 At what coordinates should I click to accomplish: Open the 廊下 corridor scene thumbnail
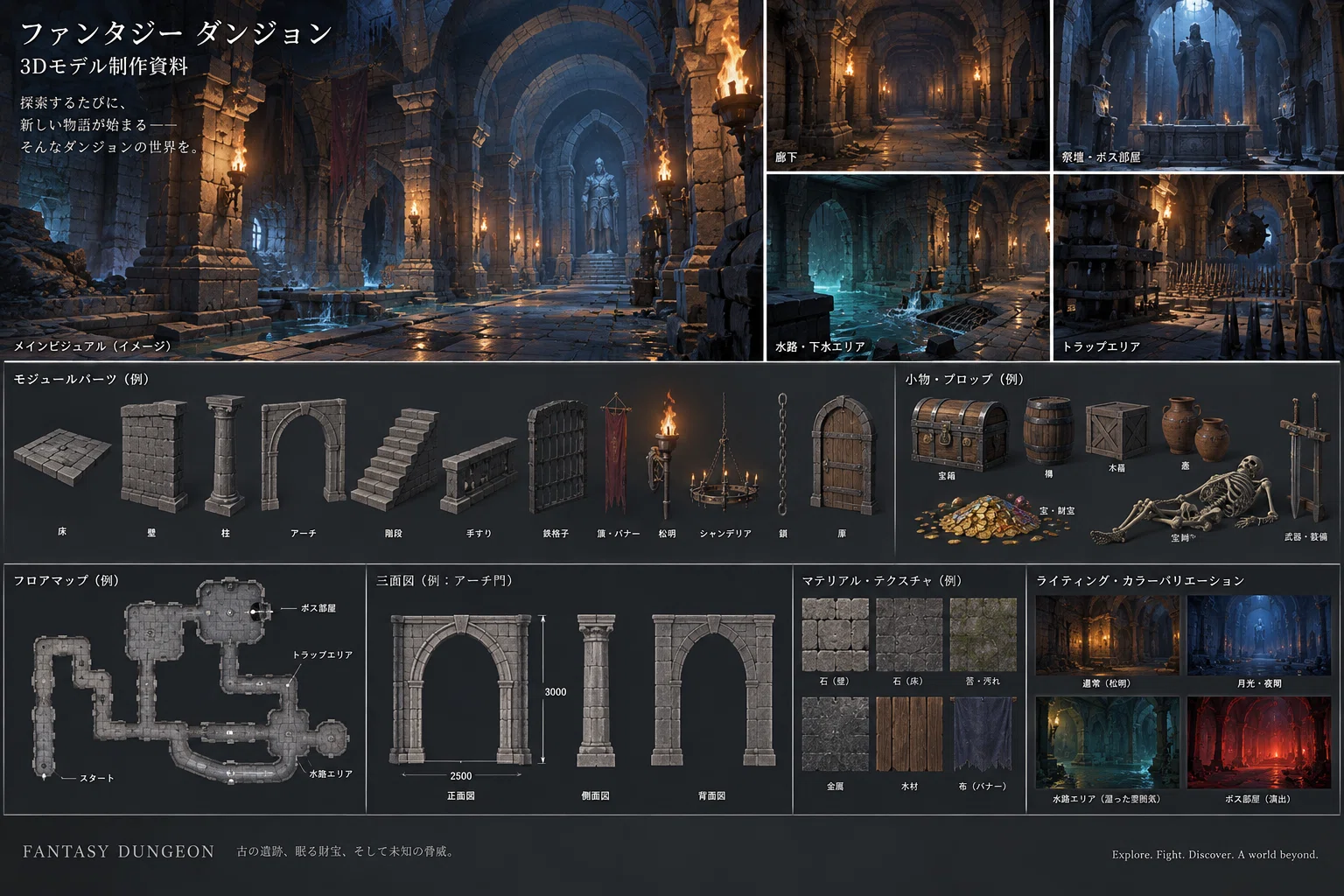click(x=908, y=85)
